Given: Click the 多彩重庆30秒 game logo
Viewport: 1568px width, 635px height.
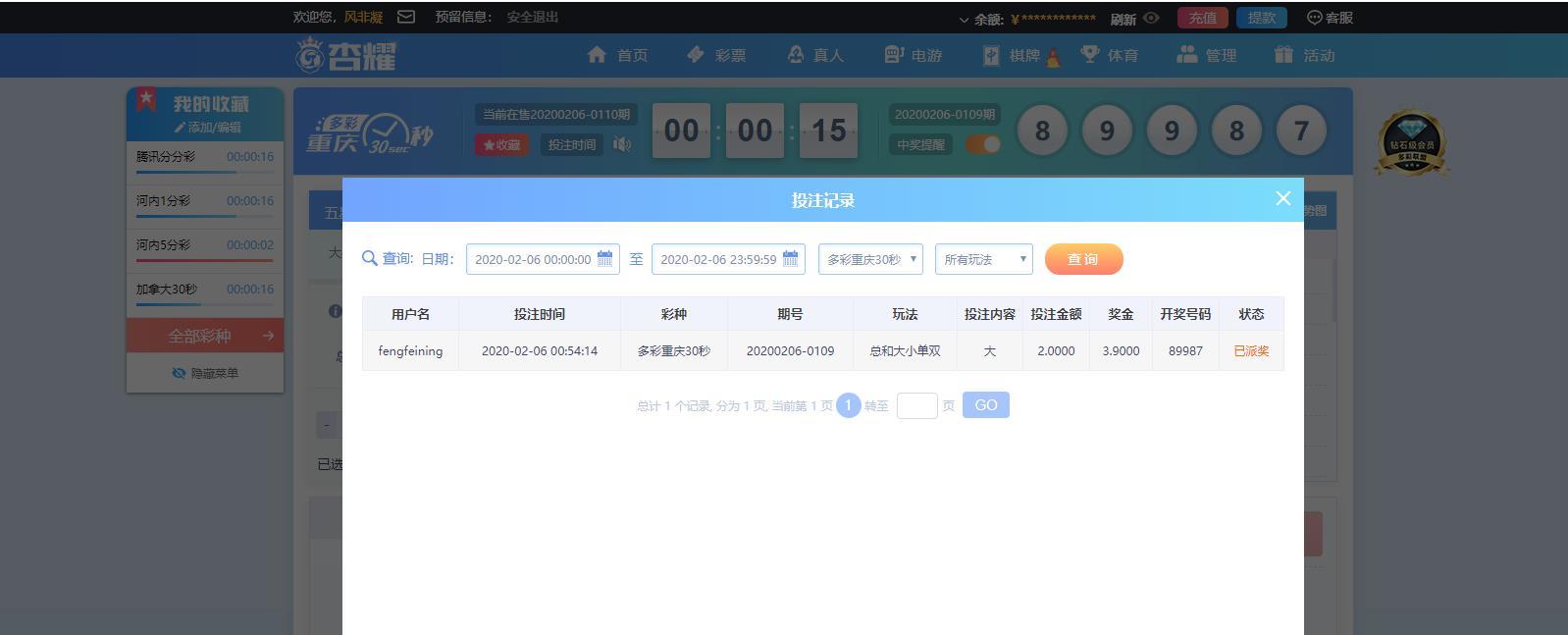Looking at the screenshot, I should [x=369, y=132].
